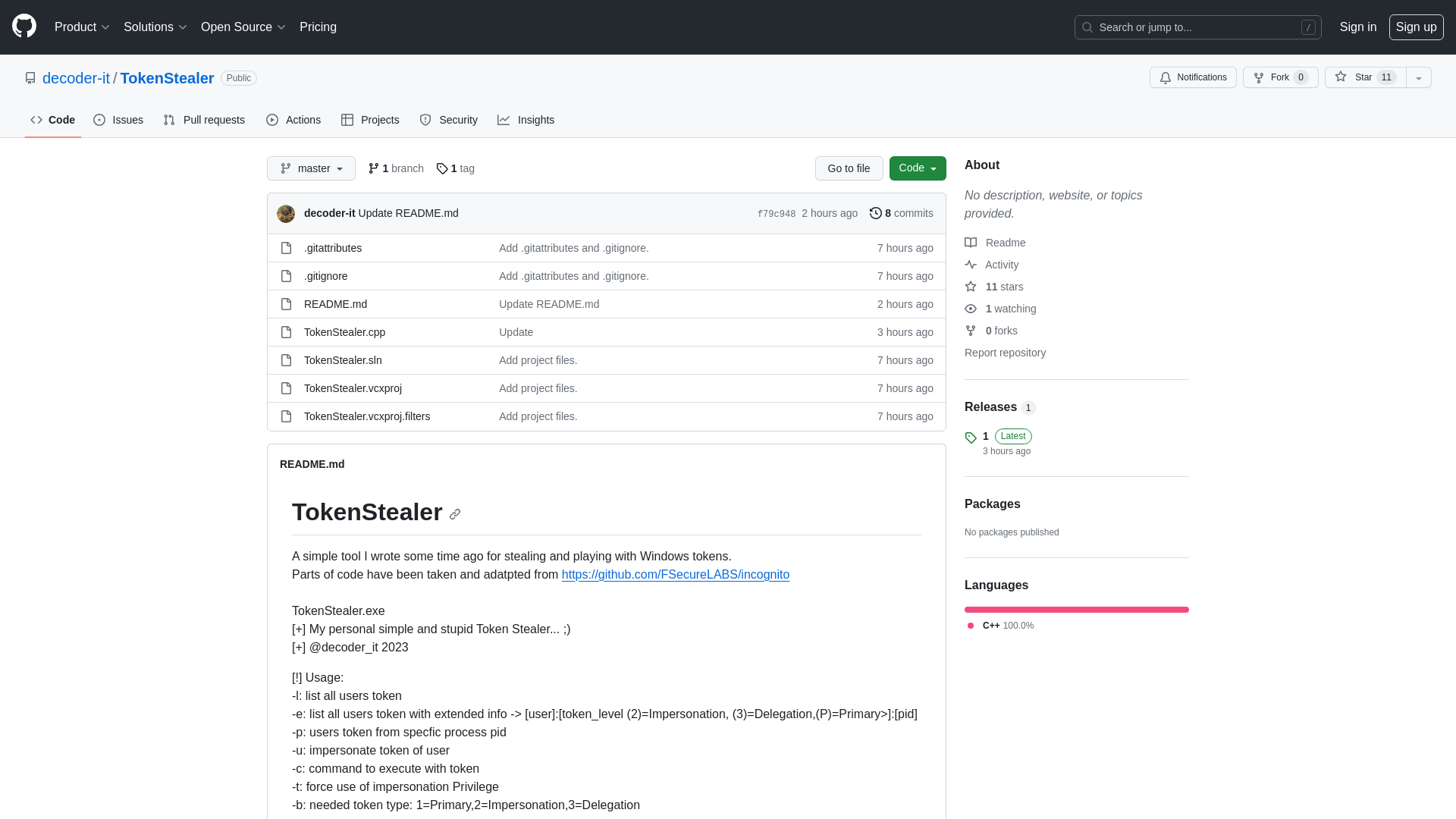Expand the Open Source menu
Screen dimensions: 1456x819
tap(243, 27)
